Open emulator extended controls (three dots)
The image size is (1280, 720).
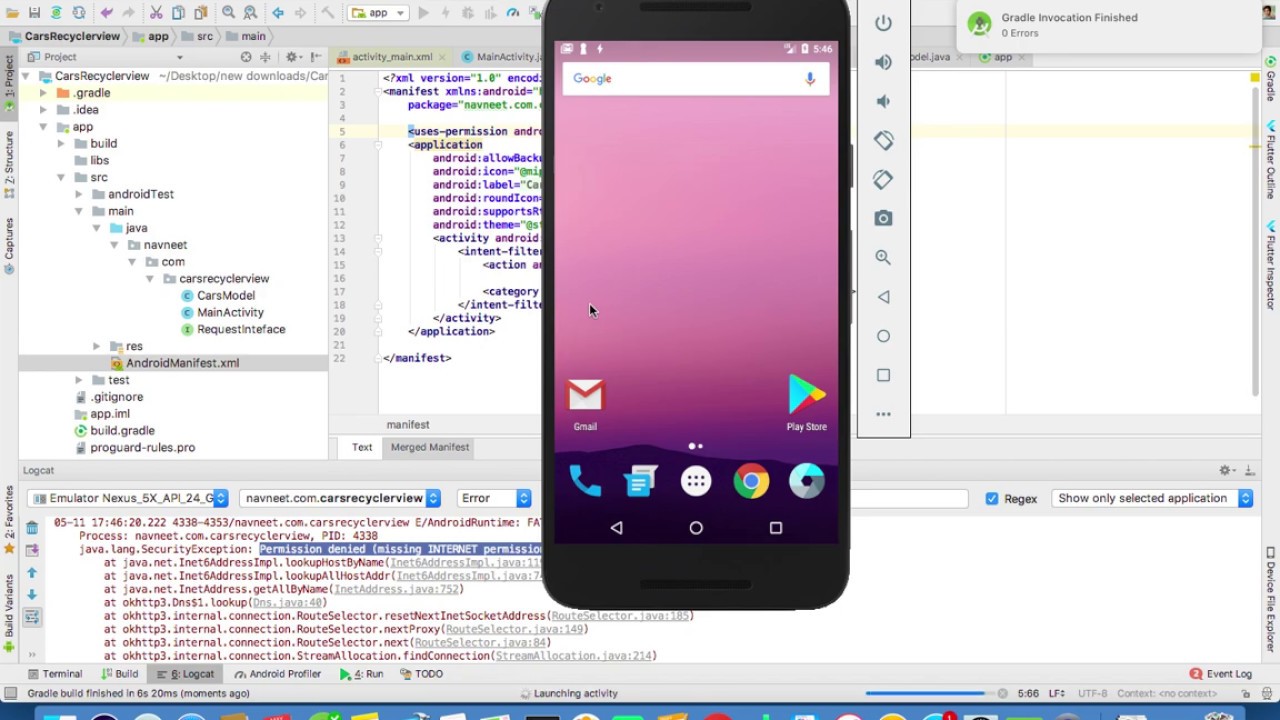883,414
